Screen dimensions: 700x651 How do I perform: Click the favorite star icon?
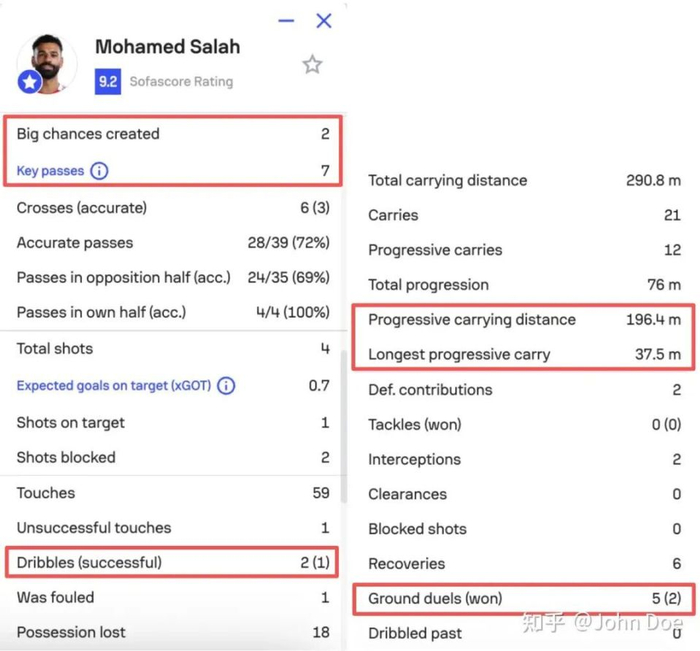point(312,65)
